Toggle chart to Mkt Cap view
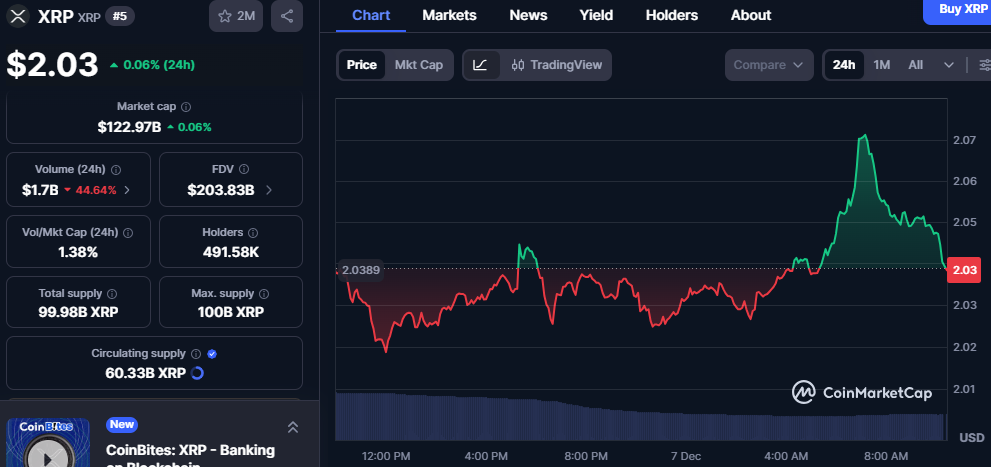This screenshot has height=467, width=991. (x=419, y=65)
